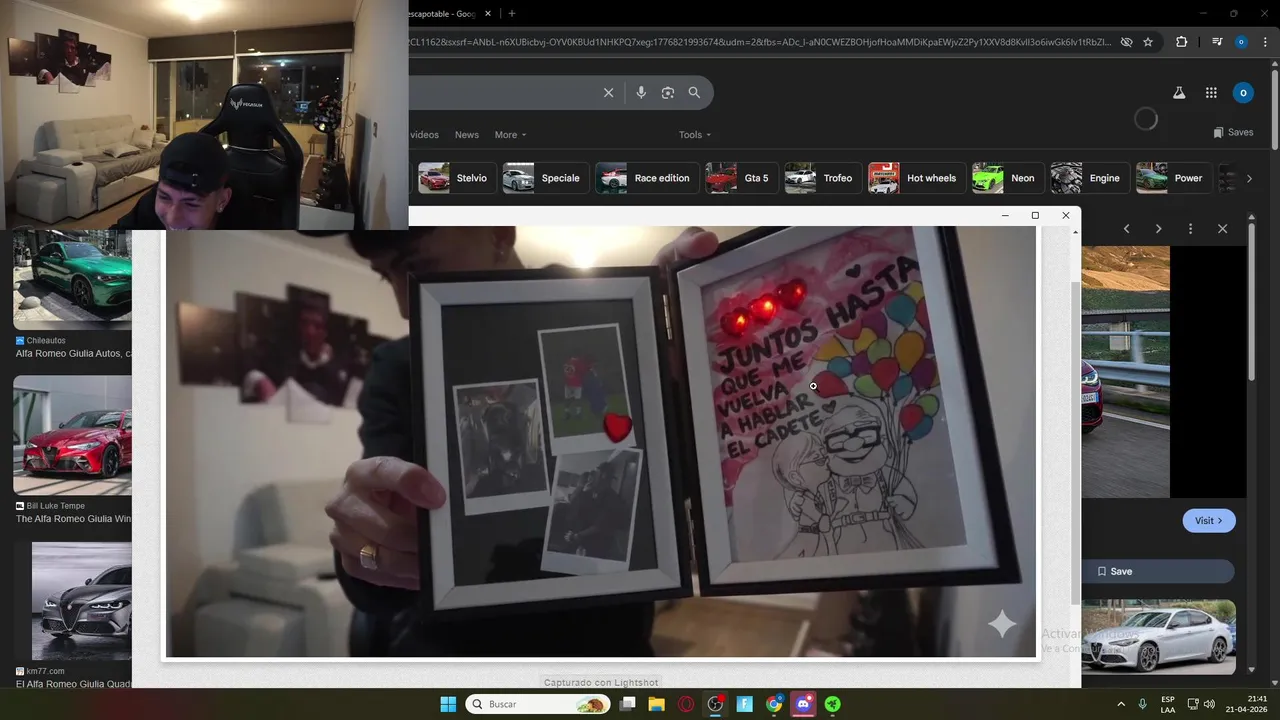Open ESP LAA keyboard language switcher

[1168, 704]
